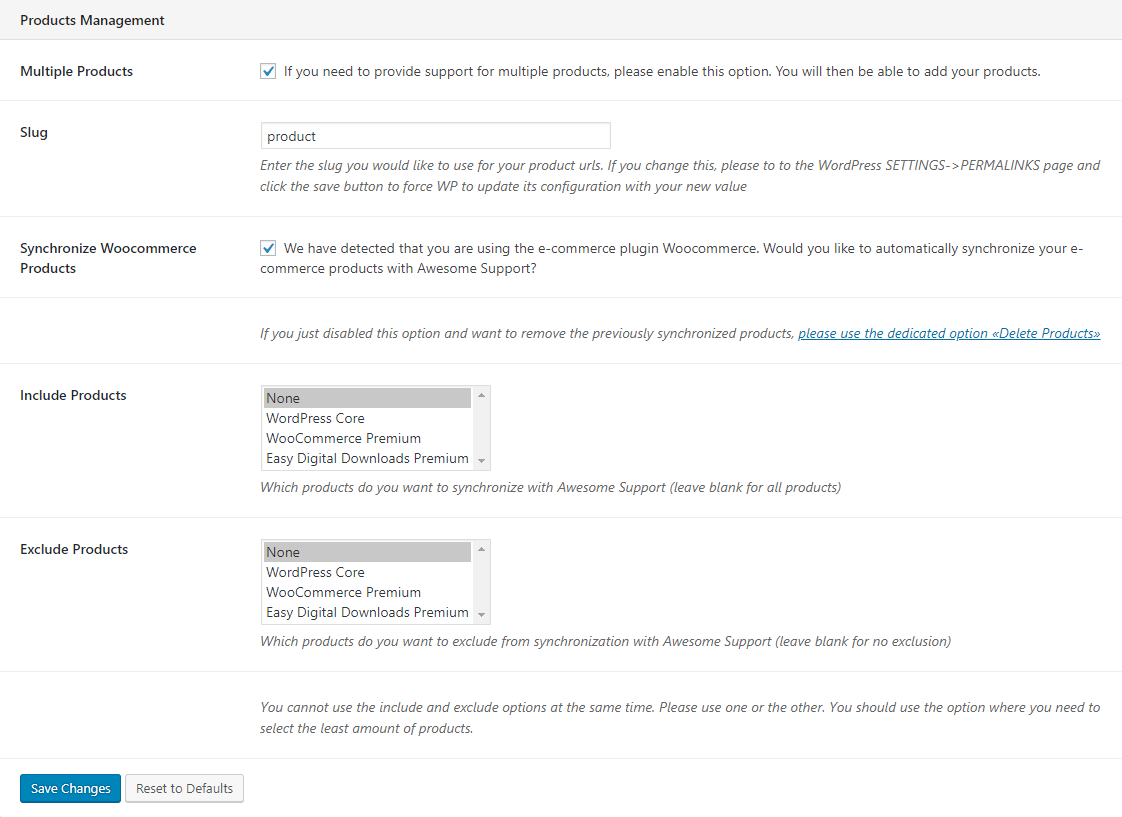The image size is (1122, 817).
Task: Click the Reset to Defaults button
Action: pyautogui.click(x=185, y=788)
